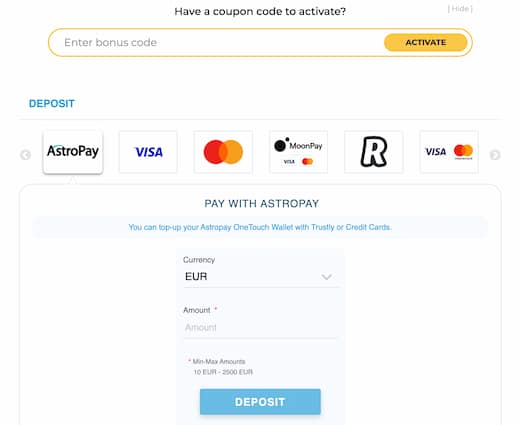Click the Min-Max Amounts note
This screenshot has width=520, height=425.
click(220, 367)
